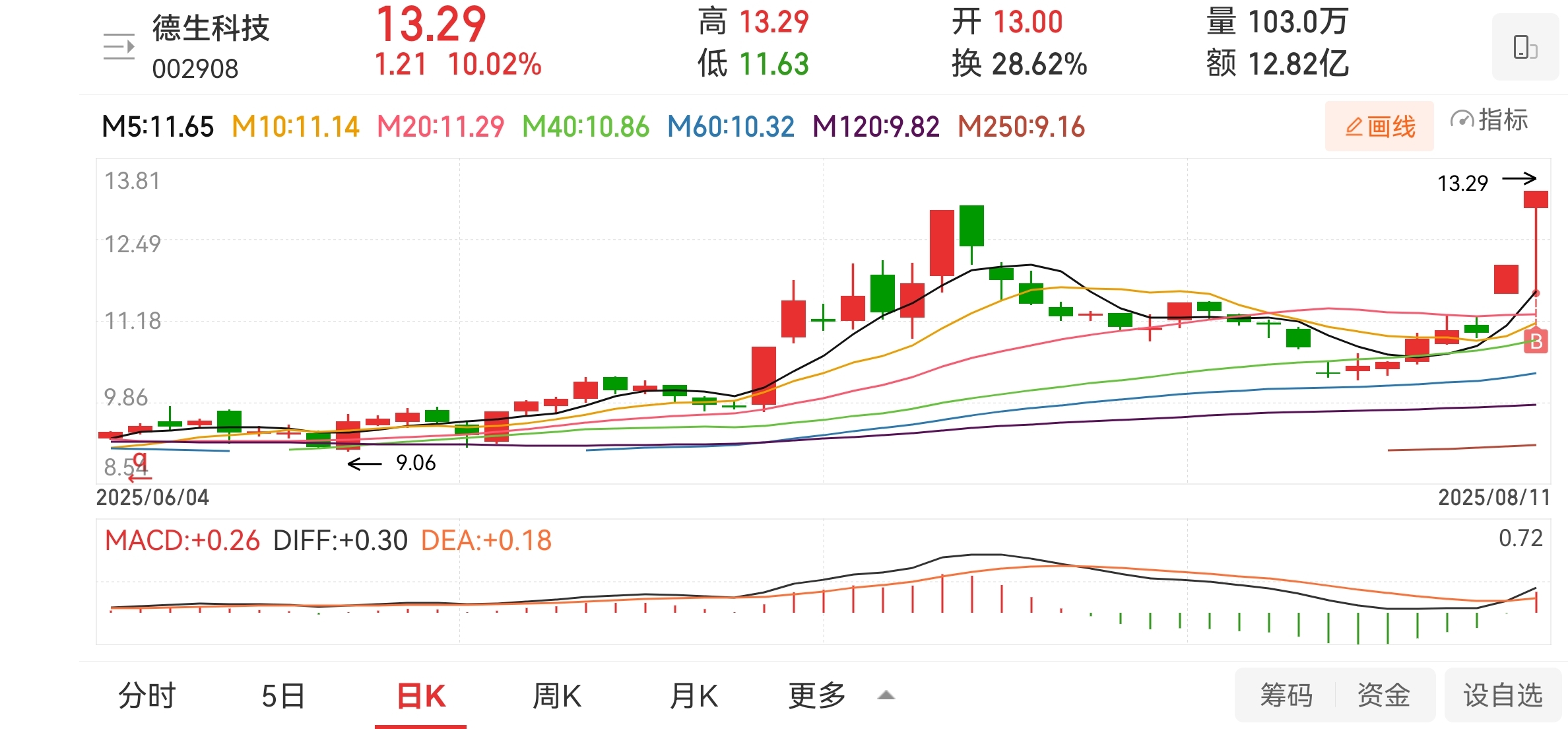Viewport: 1568px width, 729px height.
Task: Click the volume 量 103.0万
Action: pos(1277,22)
